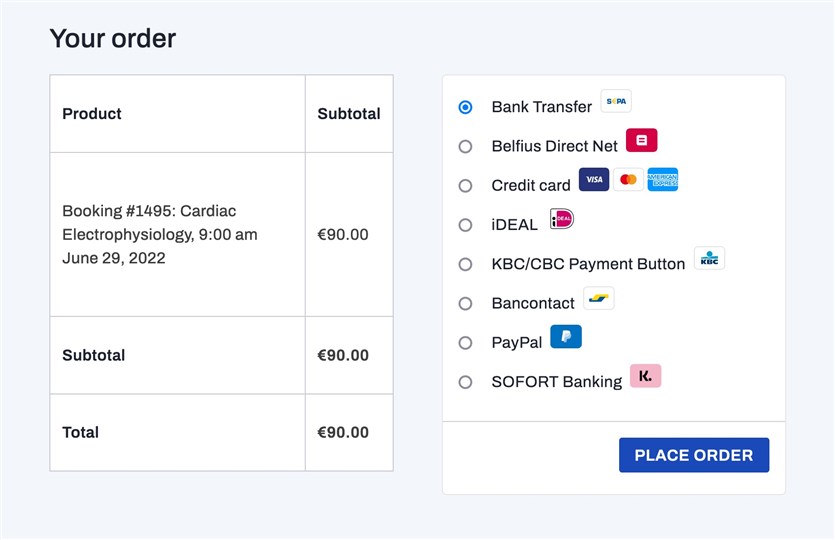
Task: Click the iDEAL logo icon
Action: pyautogui.click(x=562, y=219)
